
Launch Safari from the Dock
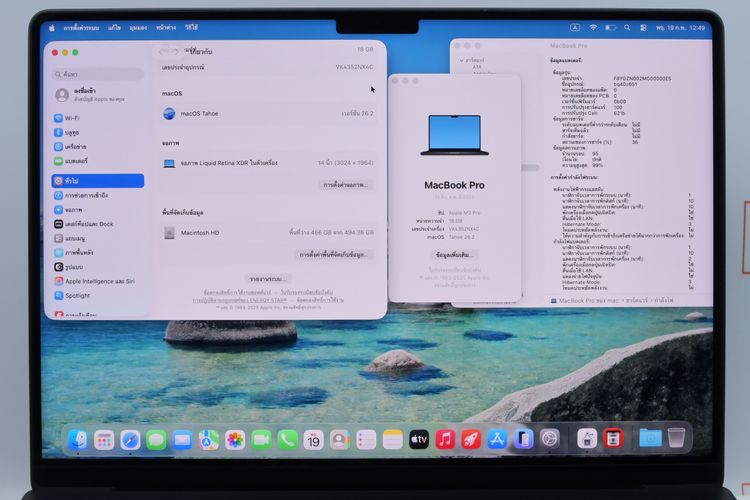point(130,439)
